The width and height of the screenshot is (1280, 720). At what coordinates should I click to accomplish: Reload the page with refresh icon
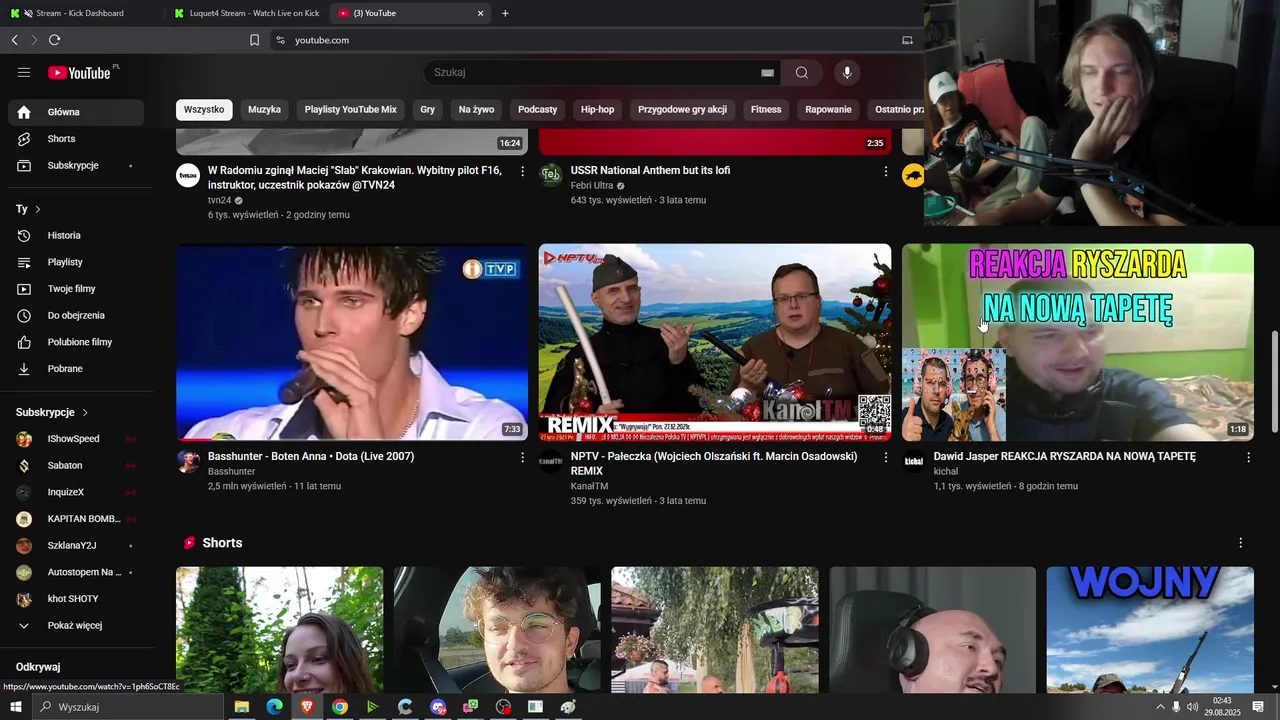pyautogui.click(x=54, y=40)
